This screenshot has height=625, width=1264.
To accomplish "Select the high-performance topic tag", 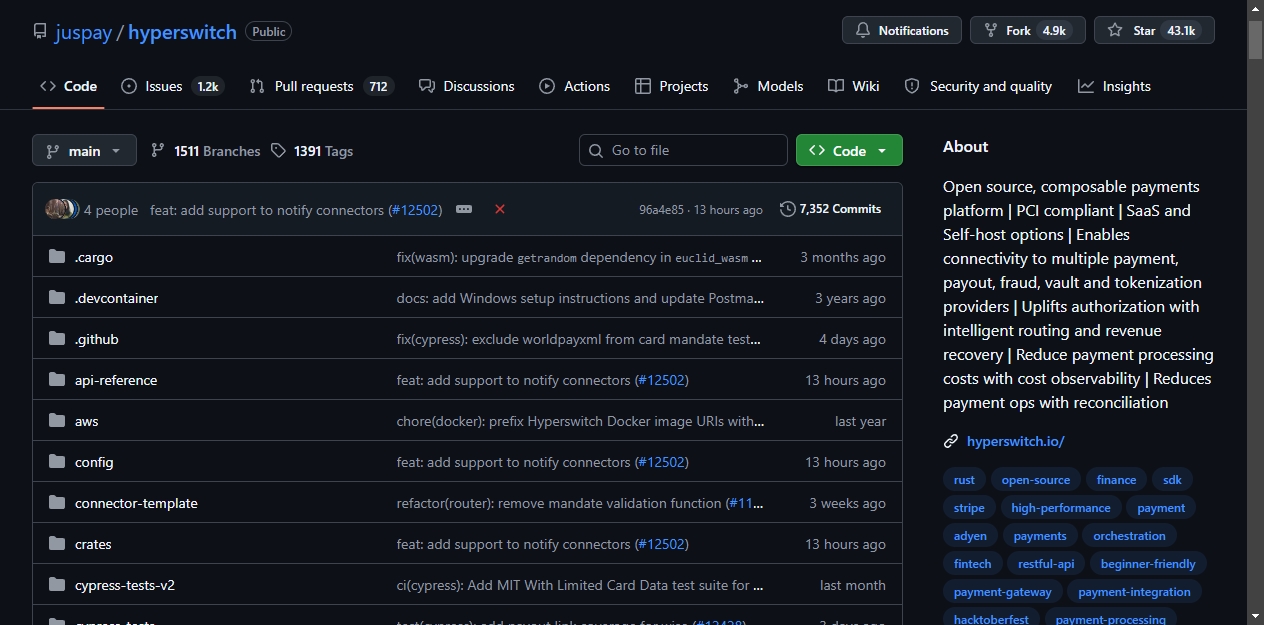I will click(1061, 508).
